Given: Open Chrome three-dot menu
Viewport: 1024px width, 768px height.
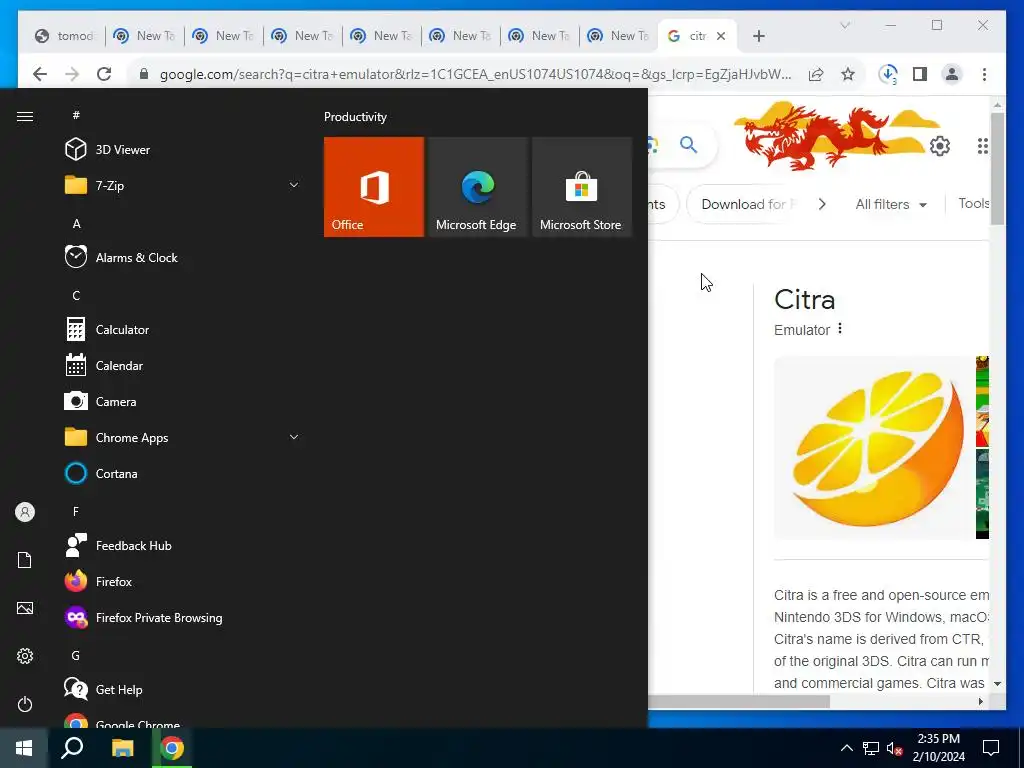Looking at the screenshot, I should [984, 74].
